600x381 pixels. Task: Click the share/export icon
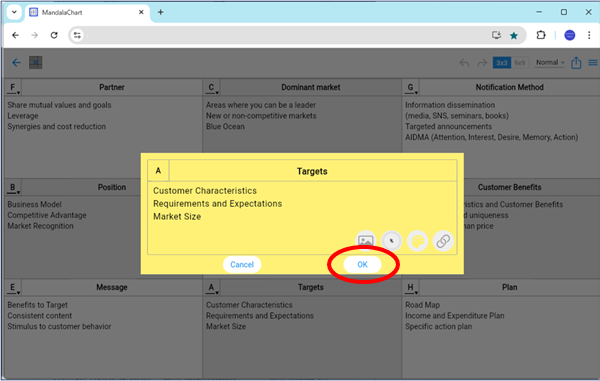point(576,62)
